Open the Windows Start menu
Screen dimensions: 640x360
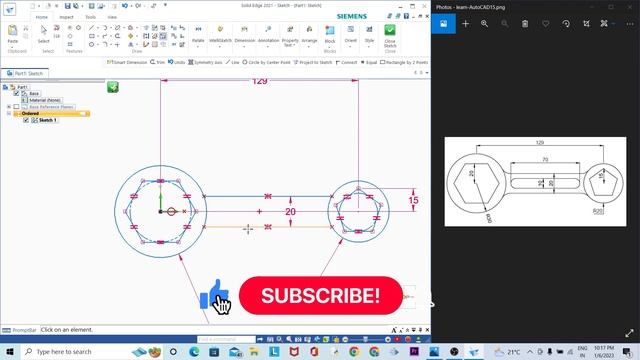click(10, 351)
